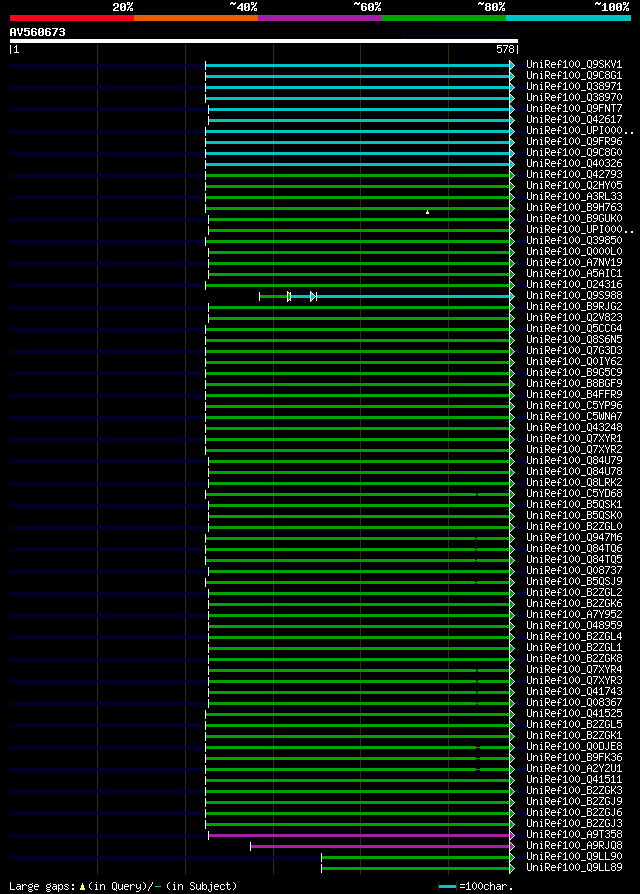The image size is (640, 894).
Task: Select the UniRef100_Q9S988 label
Action: (x=574, y=295)
